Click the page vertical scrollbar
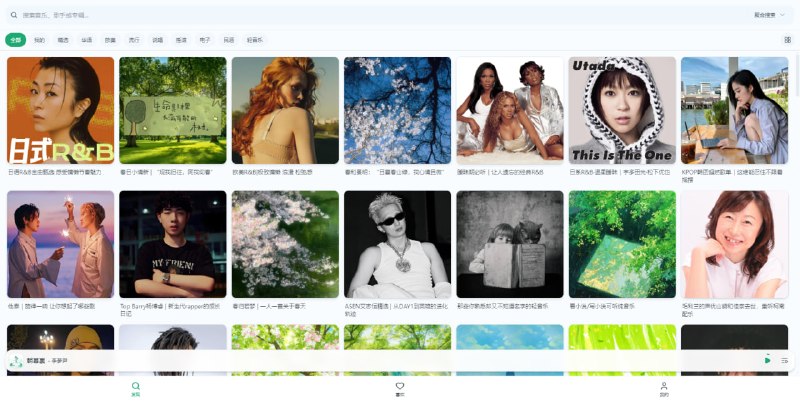800x403 pixels. [x=797, y=74]
